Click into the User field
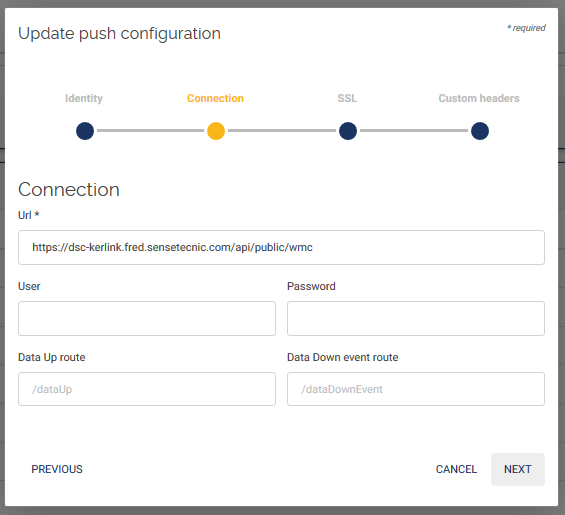This screenshot has width=565, height=515. (x=147, y=319)
